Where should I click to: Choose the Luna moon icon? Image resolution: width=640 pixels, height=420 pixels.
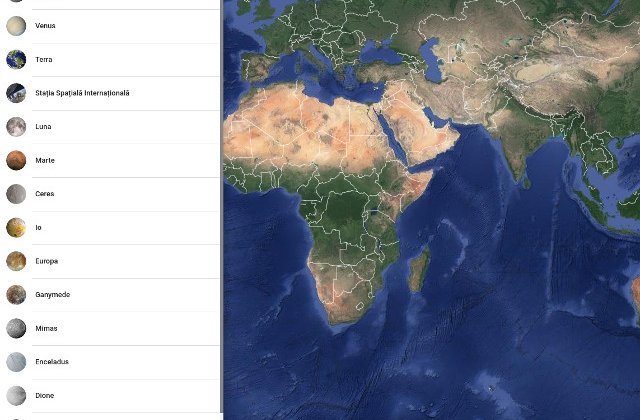pos(16,127)
